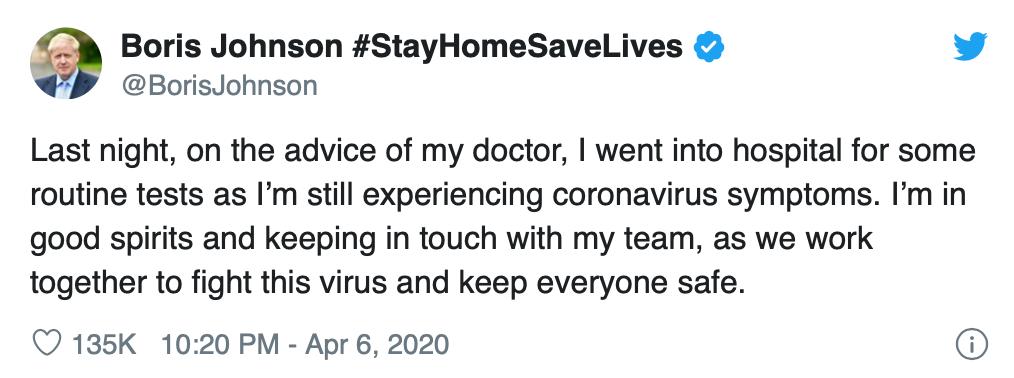1014x378 pixels.
Task: Visit the @BorisJohnson handle
Action: 219,86
